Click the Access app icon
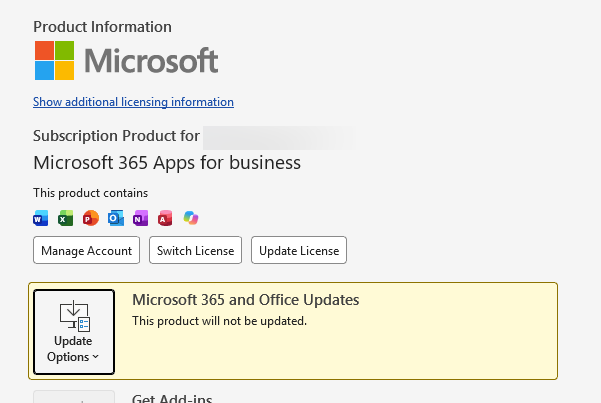This screenshot has height=403, width=601. (165, 219)
